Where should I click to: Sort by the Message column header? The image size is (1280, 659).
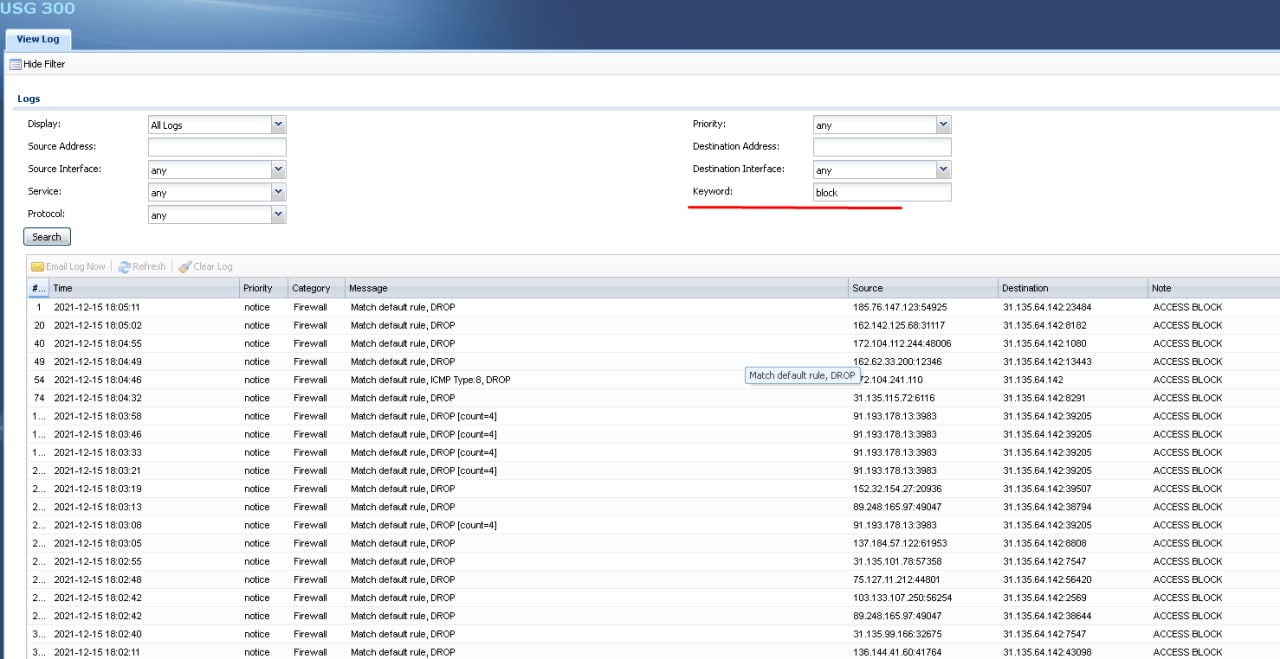coord(596,288)
